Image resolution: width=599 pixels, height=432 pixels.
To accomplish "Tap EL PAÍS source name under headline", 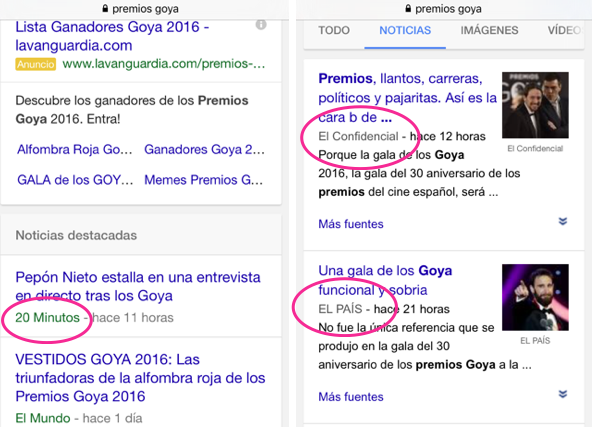I will coord(340,309).
